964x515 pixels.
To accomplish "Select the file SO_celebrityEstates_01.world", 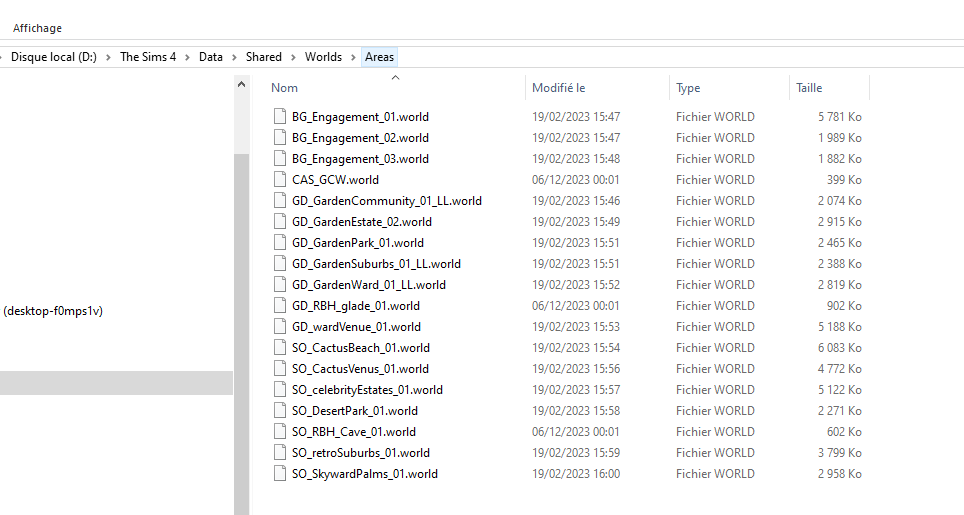I will click(x=367, y=390).
